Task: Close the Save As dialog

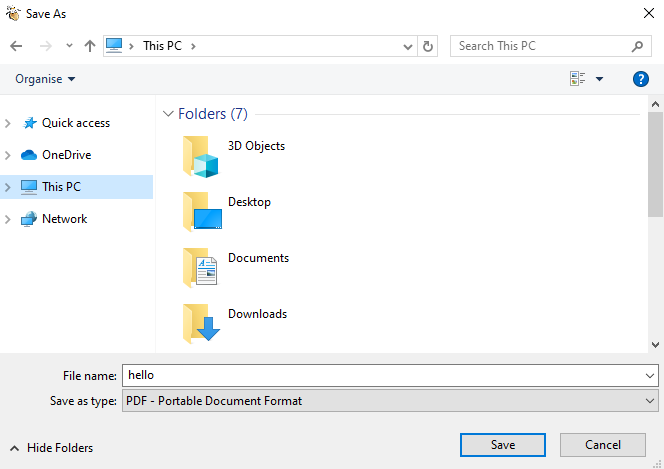Action: pos(648,13)
